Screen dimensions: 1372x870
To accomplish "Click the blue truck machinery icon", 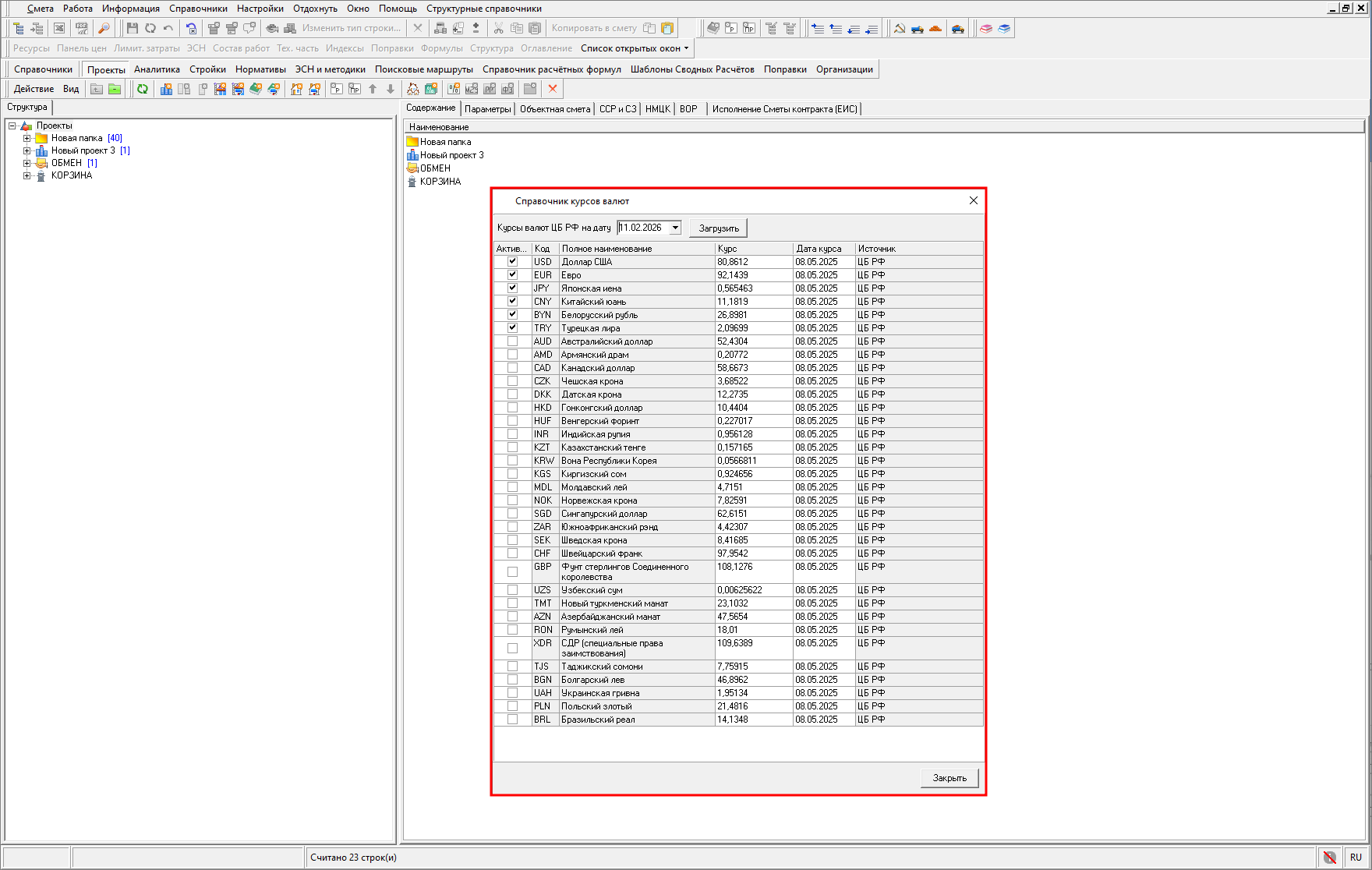I will click(x=918, y=29).
